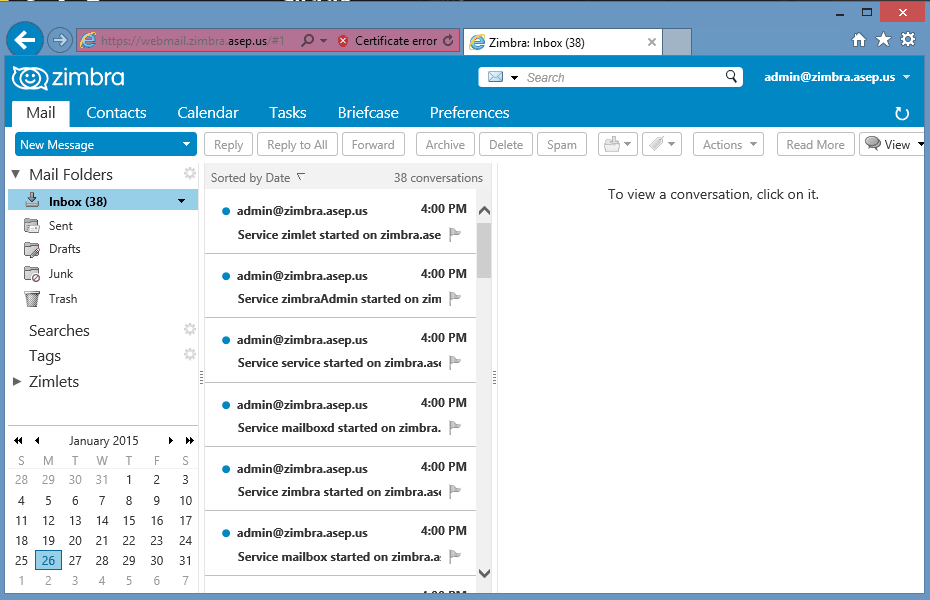This screenshot has width=930, height=600.
Task: Switch to the Contacts tab
Action: coord(116,113)
